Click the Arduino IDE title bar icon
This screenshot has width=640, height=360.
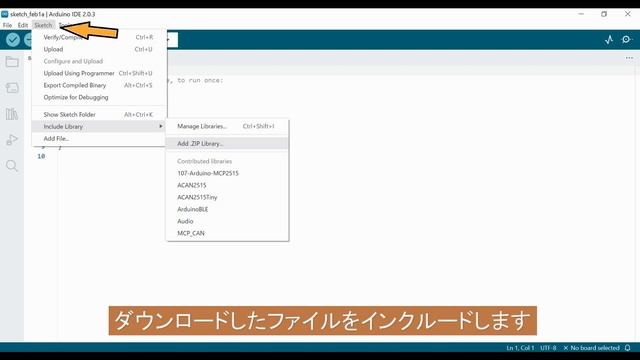(x=4, y=14)
